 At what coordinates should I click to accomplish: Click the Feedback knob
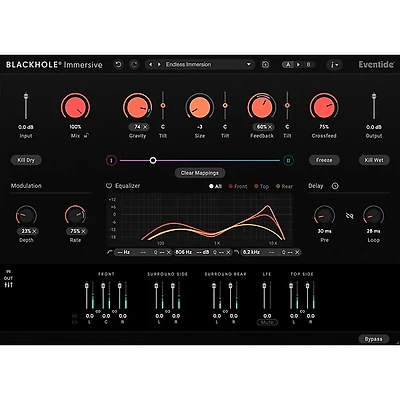pyautogui.click(x=262, y=106)
